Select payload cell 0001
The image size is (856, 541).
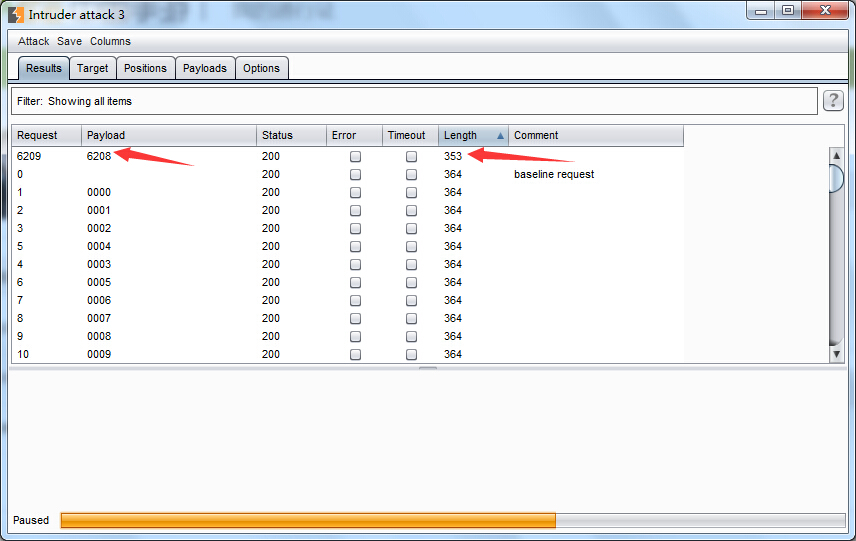[99, 210]
